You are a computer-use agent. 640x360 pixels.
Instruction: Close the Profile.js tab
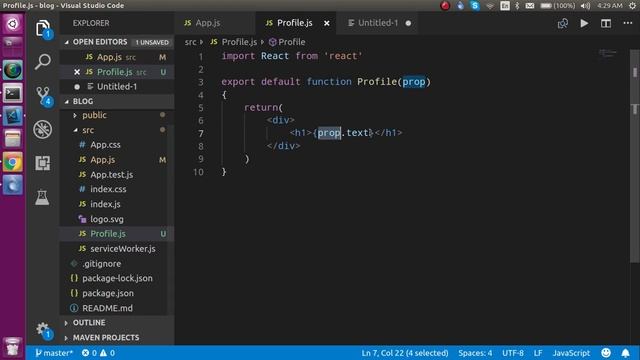click(x=327, y=23)
